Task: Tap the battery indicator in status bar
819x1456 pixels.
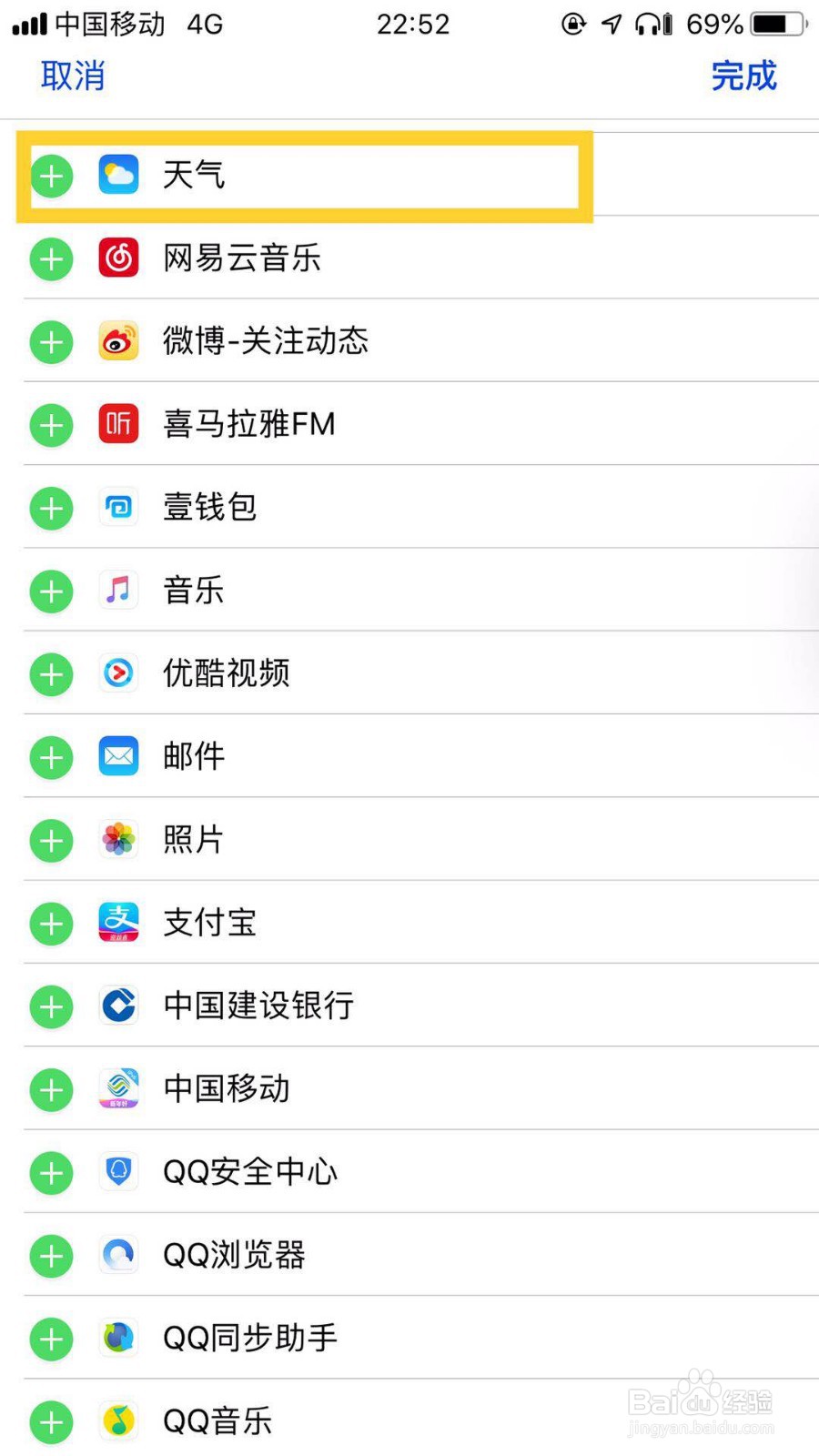Action: (779, 24)
